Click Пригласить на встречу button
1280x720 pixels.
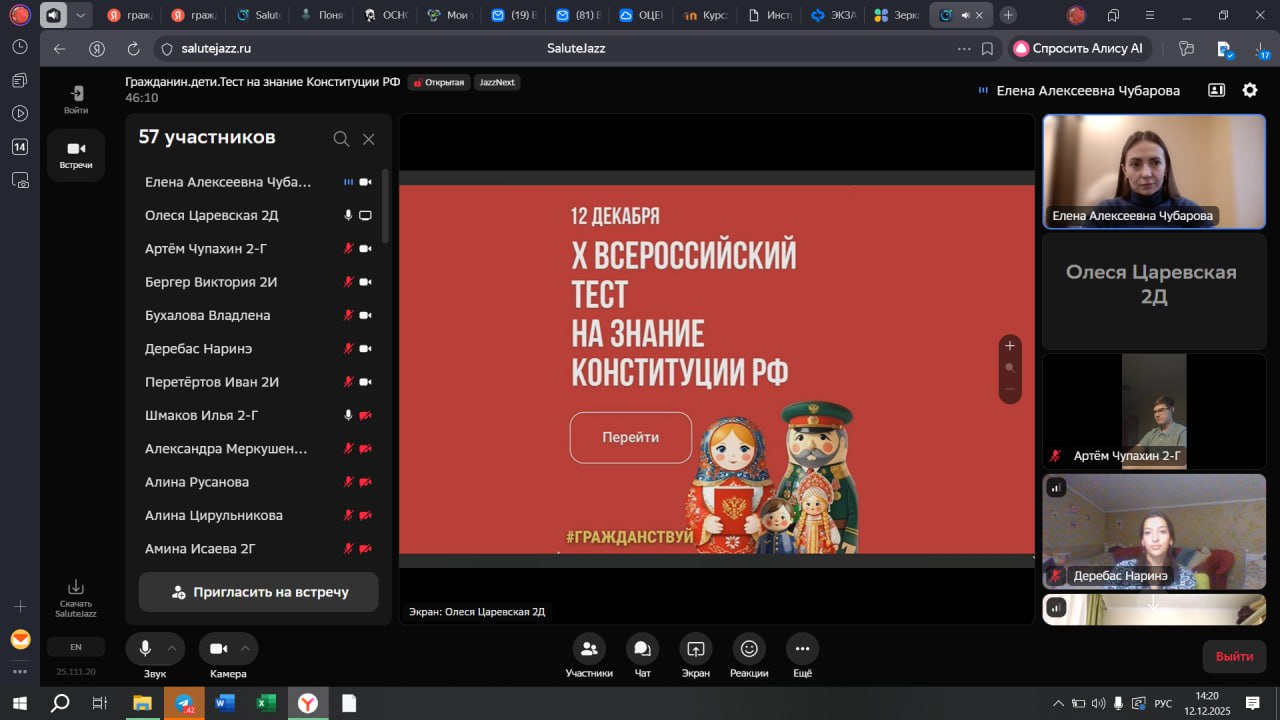coord(259,592)
